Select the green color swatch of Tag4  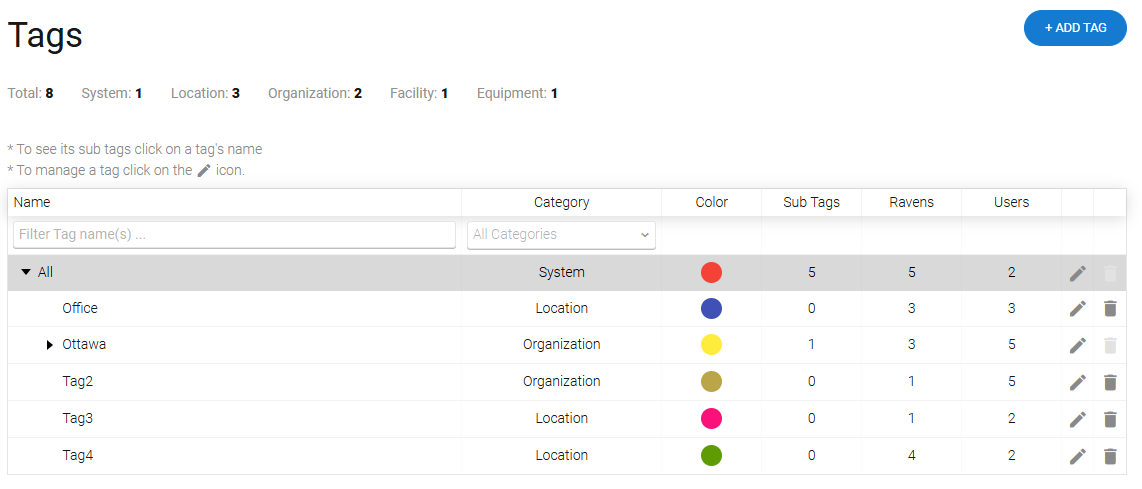point(711,455)
